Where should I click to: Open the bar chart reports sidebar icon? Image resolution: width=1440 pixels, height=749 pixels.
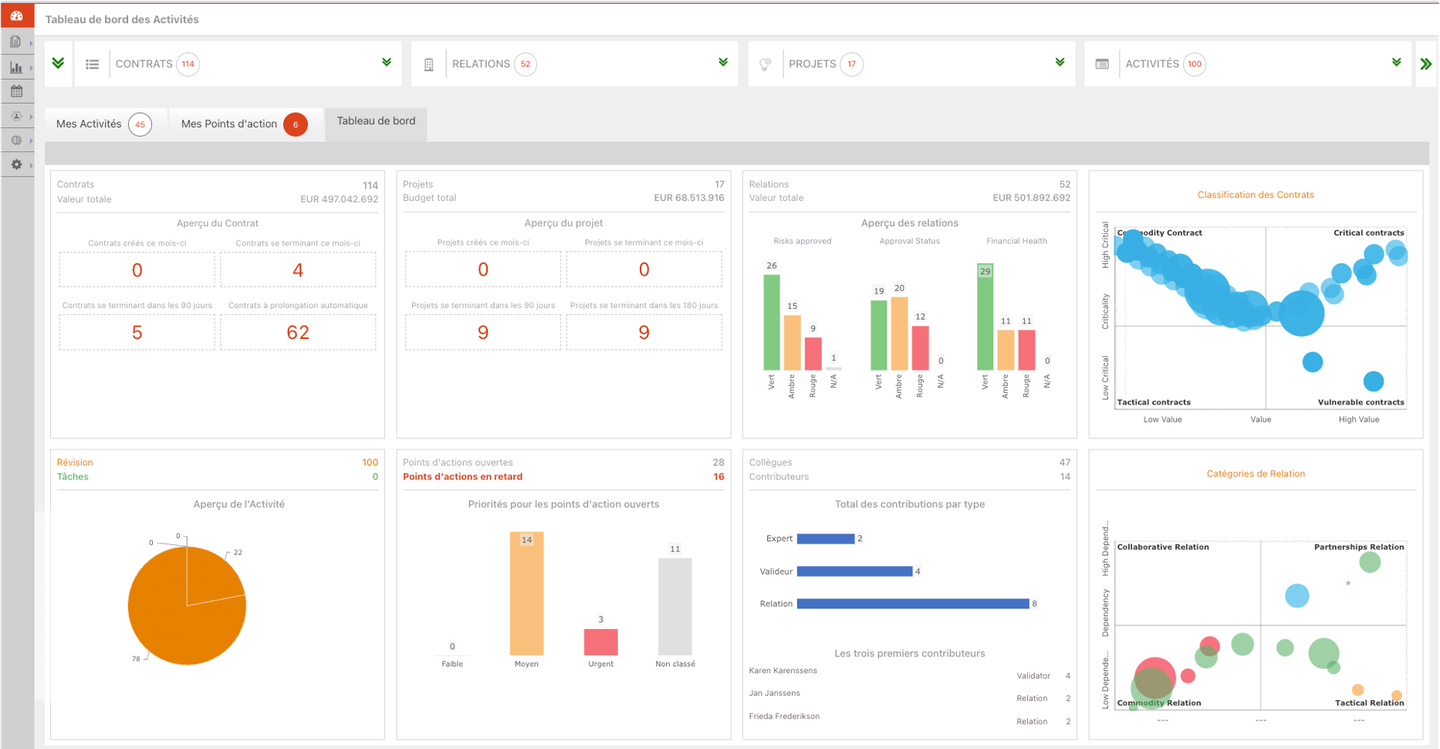pyautogui.click(x=16, y=68)
